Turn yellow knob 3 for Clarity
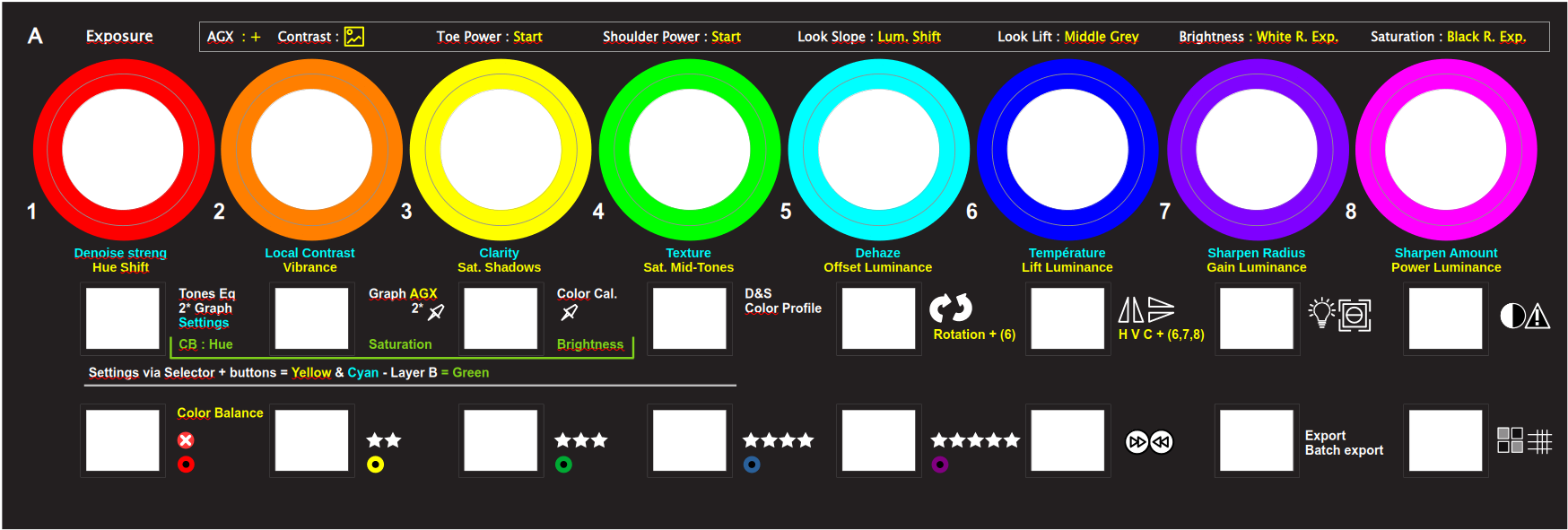The image size is (1568, 530). [x=501, y=150]
